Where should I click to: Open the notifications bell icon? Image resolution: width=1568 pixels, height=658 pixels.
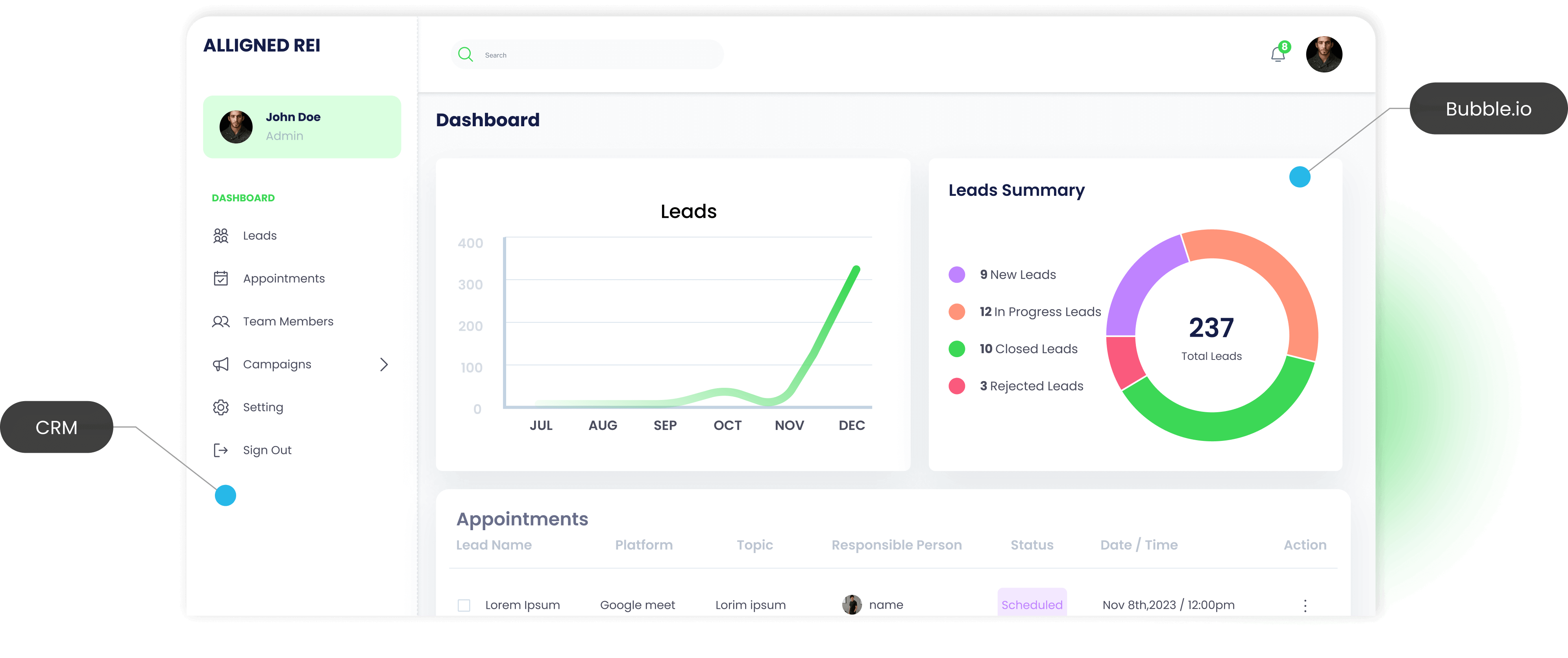[1278, 55]
